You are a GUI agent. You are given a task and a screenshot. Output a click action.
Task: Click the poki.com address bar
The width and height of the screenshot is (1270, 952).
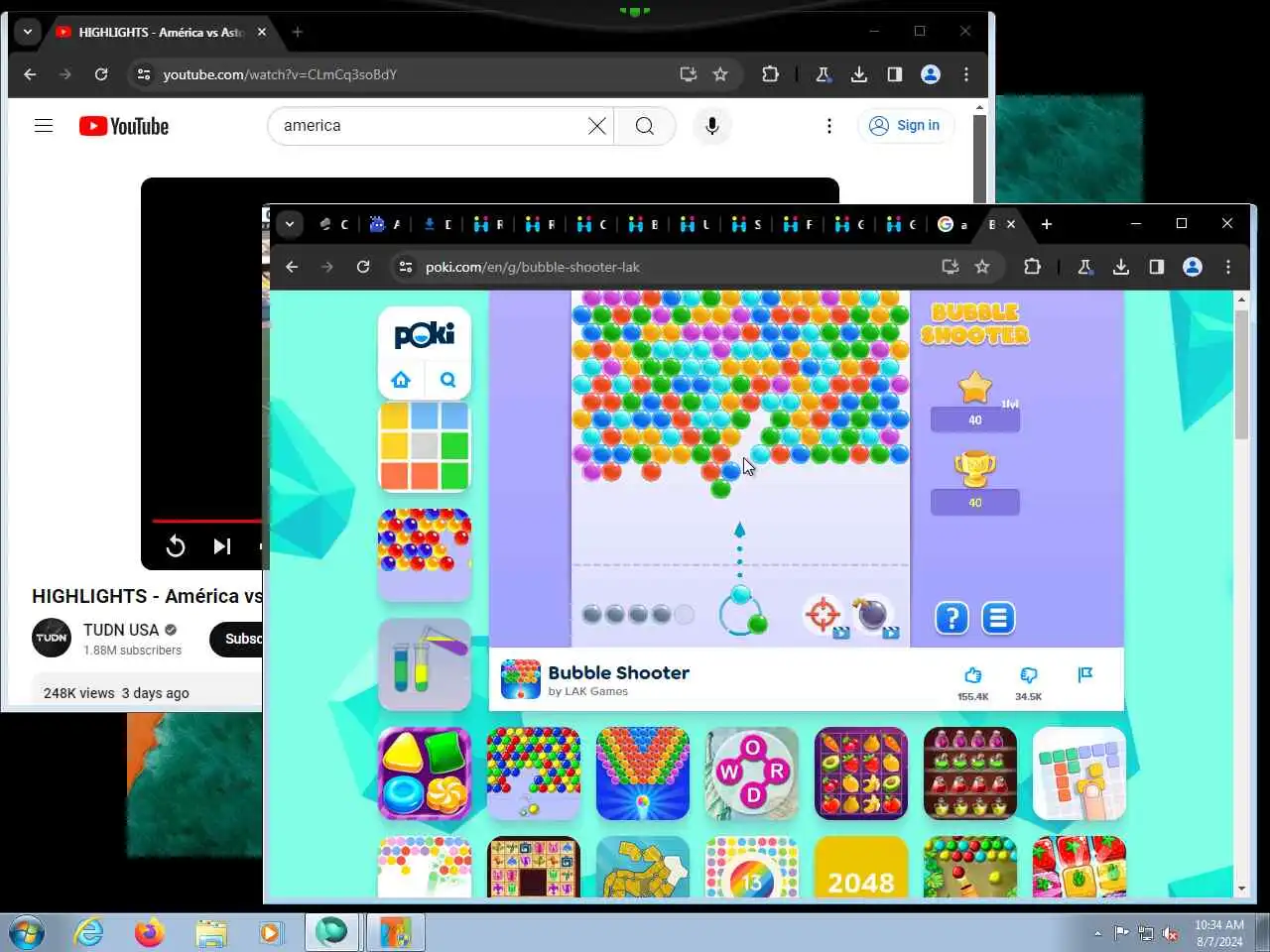675,267
